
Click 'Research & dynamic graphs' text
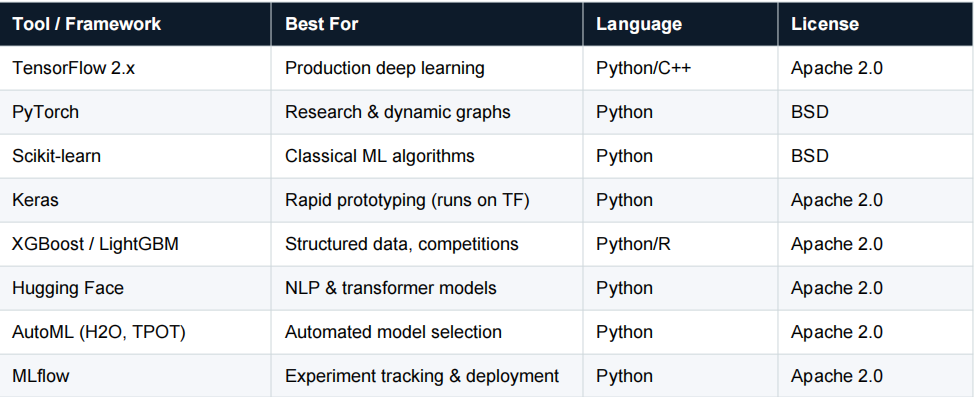point(398,112)
